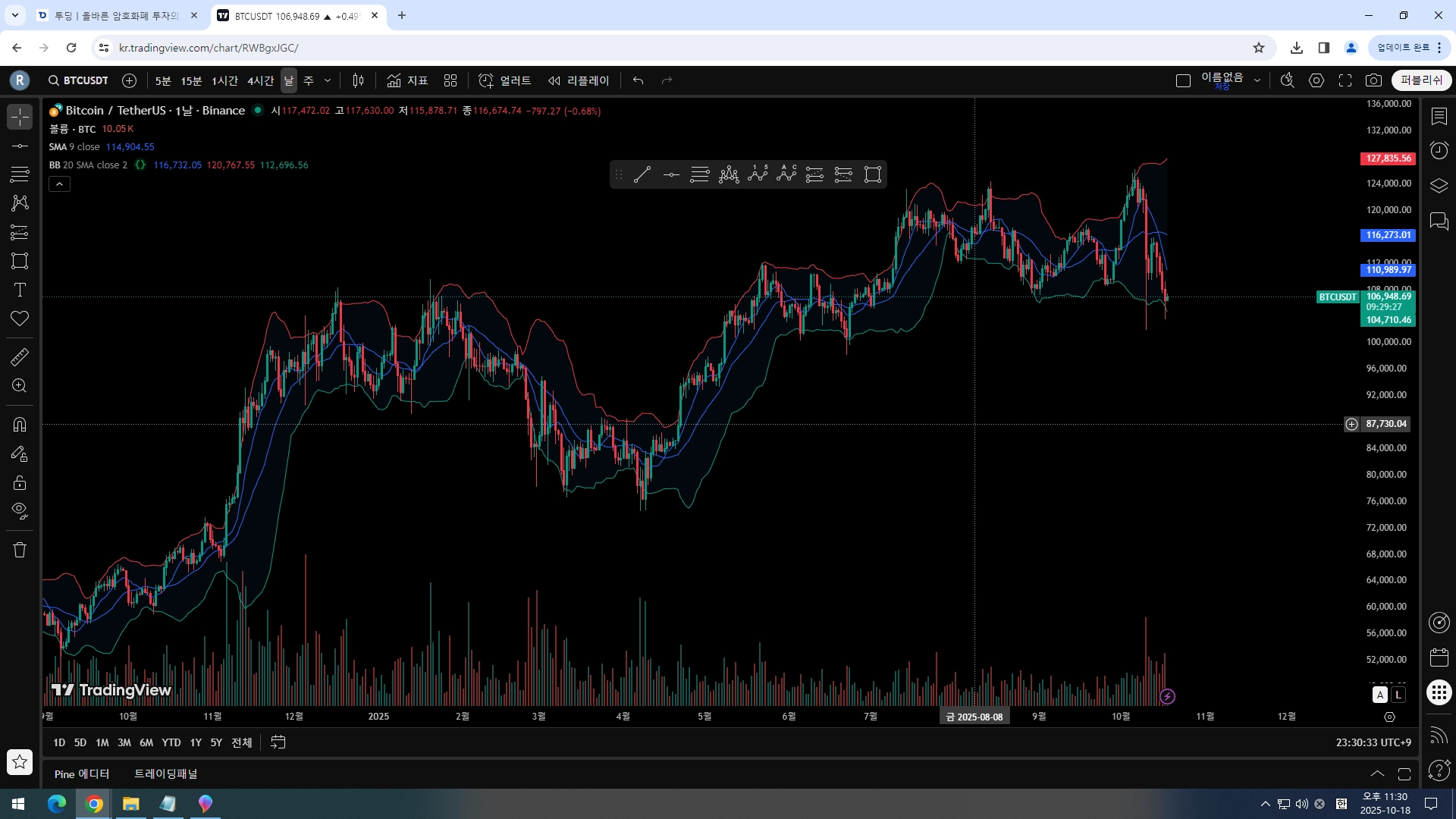Toggle the lock all drawings icon

coord(20,482)
